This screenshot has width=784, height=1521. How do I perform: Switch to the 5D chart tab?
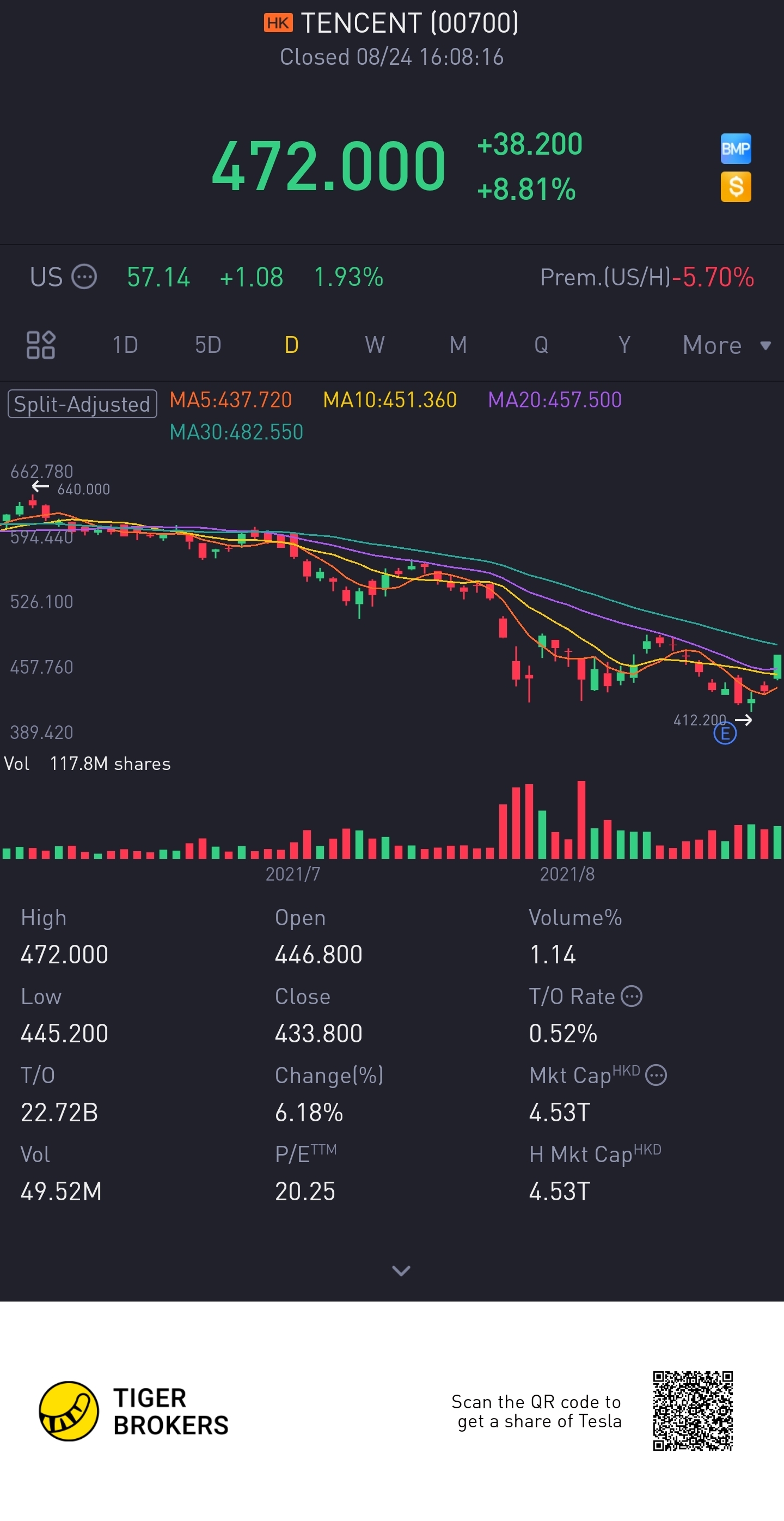tap(208, 345)
